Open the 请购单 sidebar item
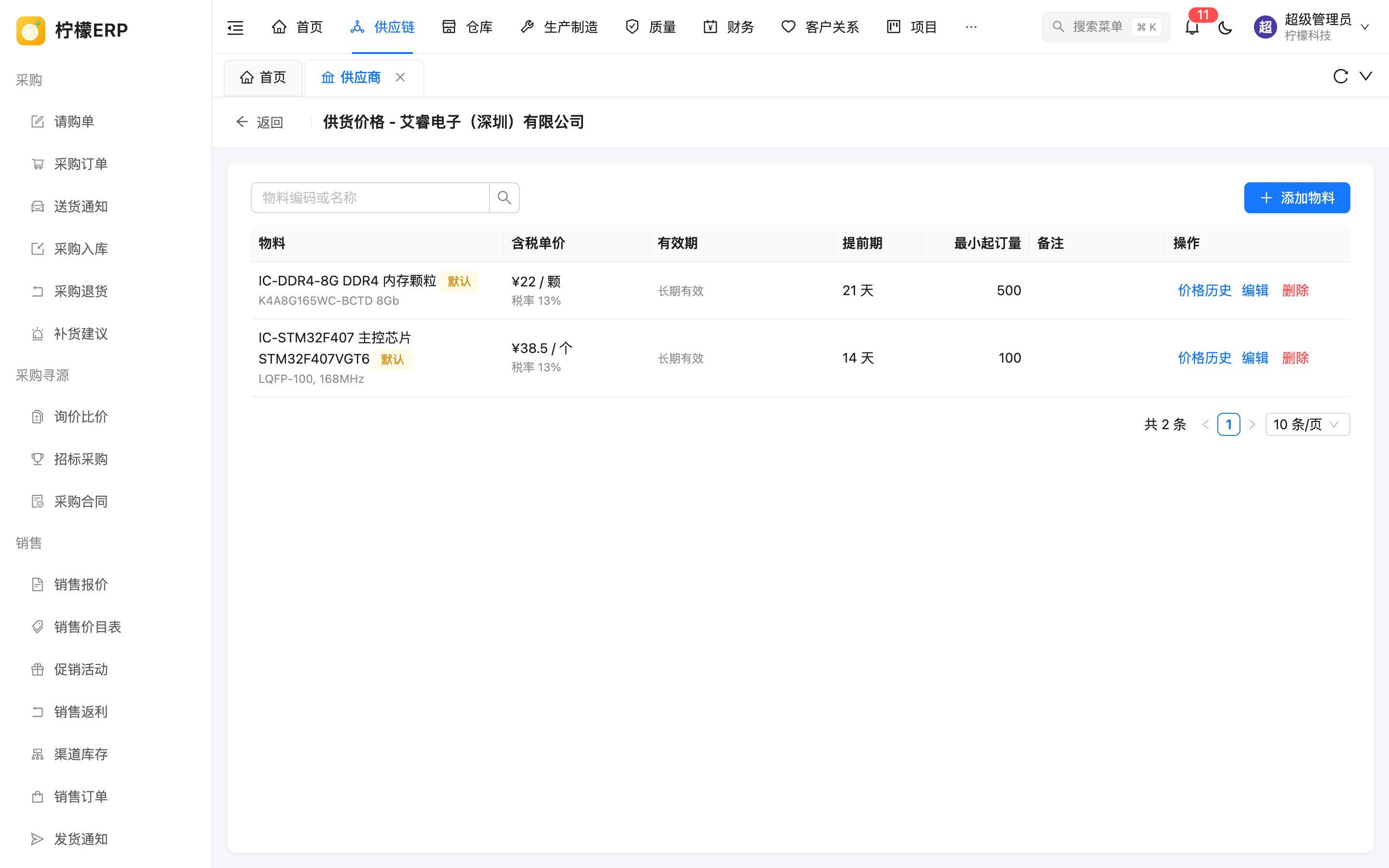The width and height of the screenshot is (1389, 868). [x=106, y=122]
